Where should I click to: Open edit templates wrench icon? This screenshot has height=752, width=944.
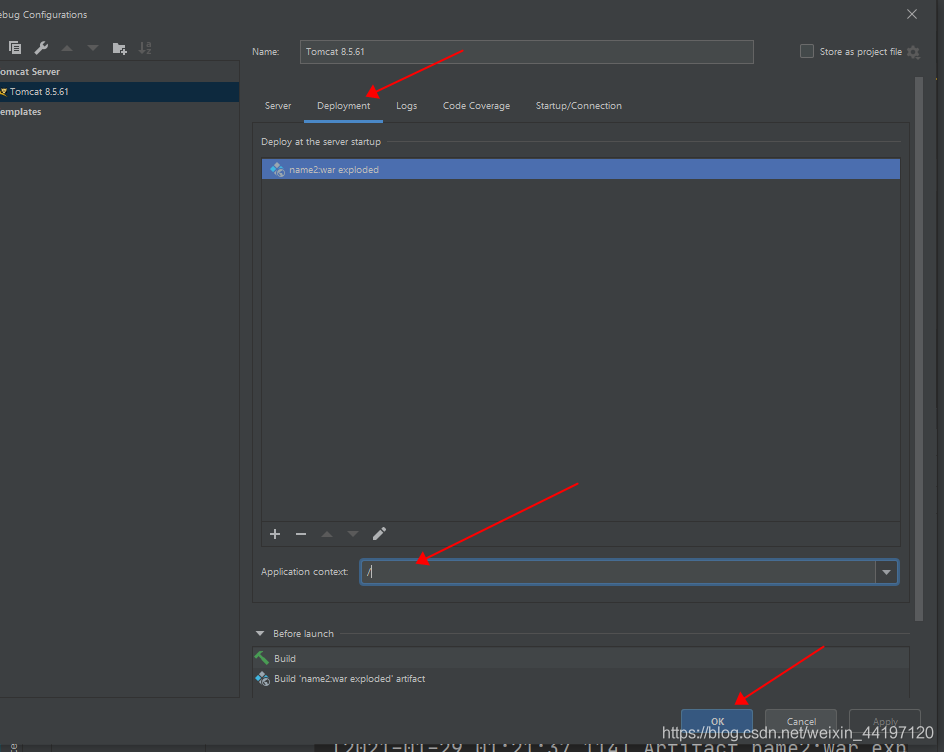[41, 48]
